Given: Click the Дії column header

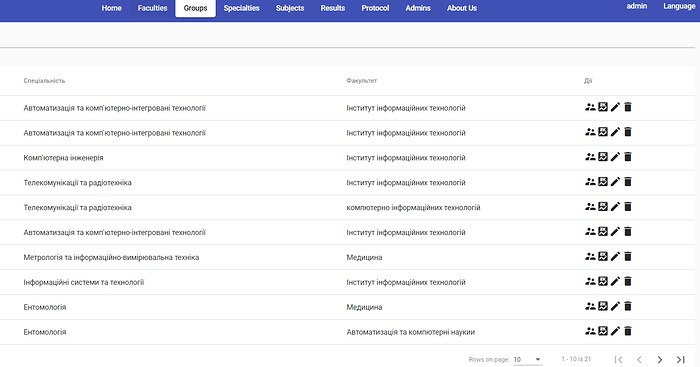Looking at the screenshot, I should tap(588, 81).
